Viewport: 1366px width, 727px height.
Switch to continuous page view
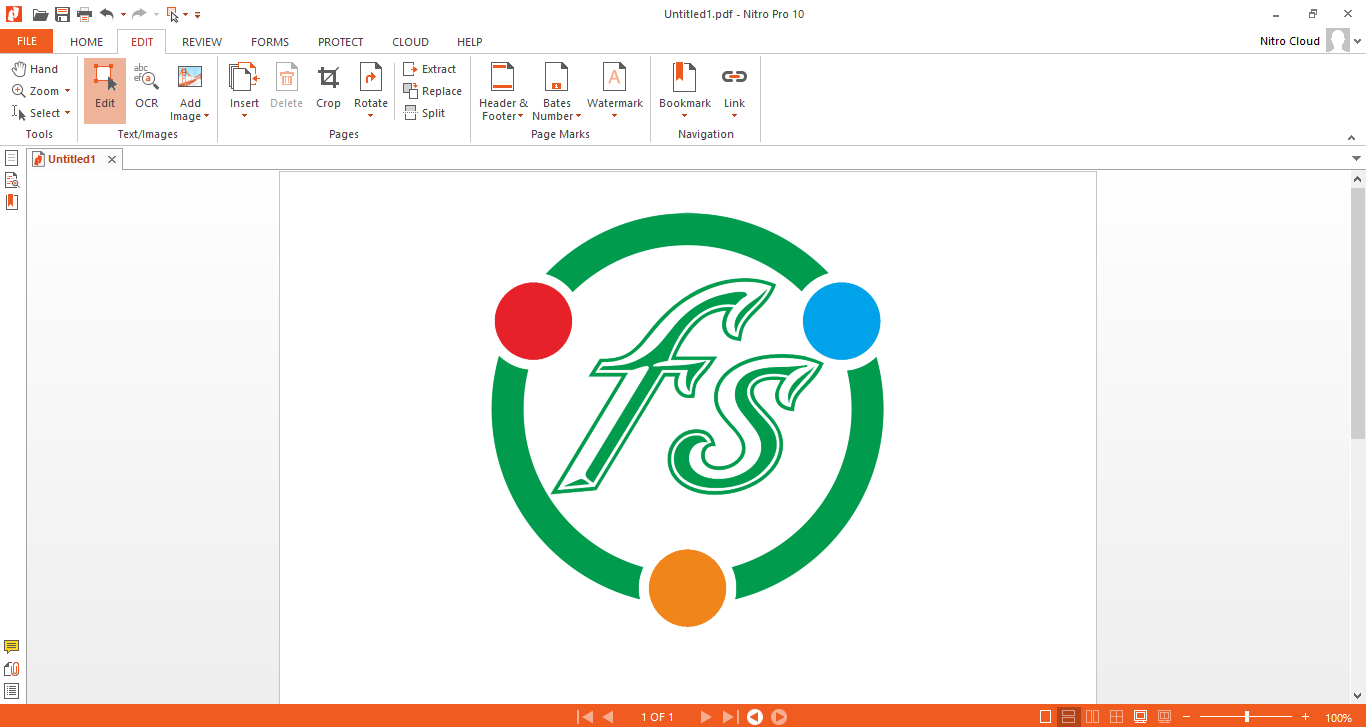1068,717
